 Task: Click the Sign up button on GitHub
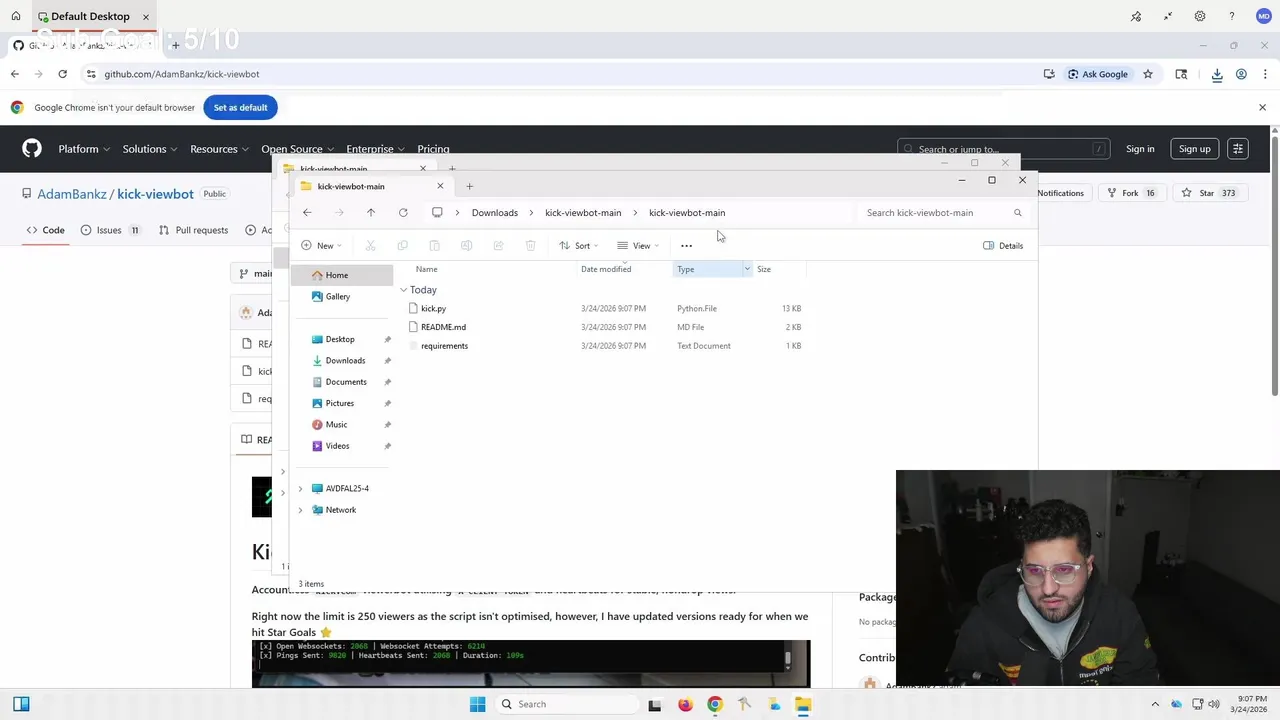click(x=1194, y=149)
